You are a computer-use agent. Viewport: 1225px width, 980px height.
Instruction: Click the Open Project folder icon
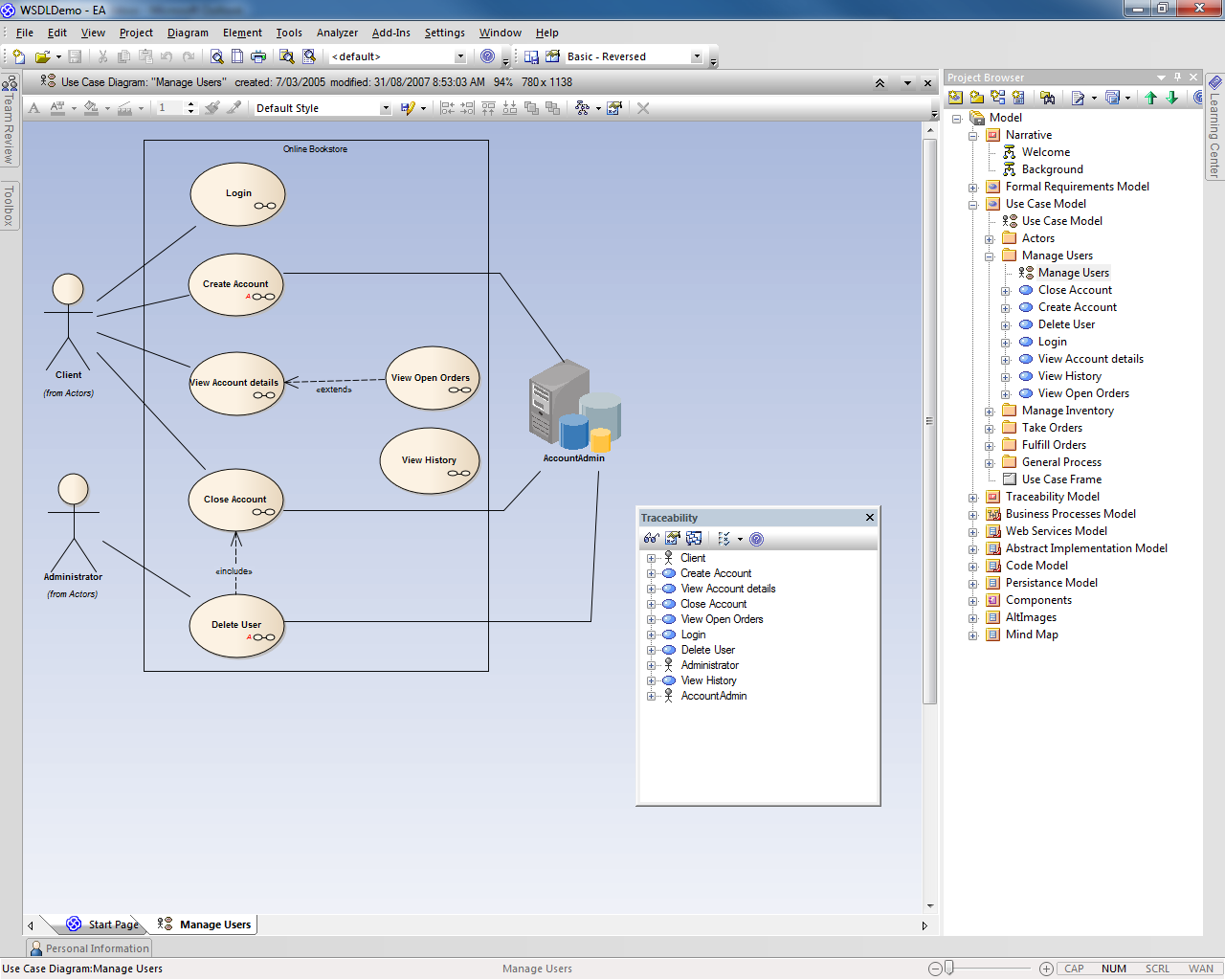(x=42, y=56)
